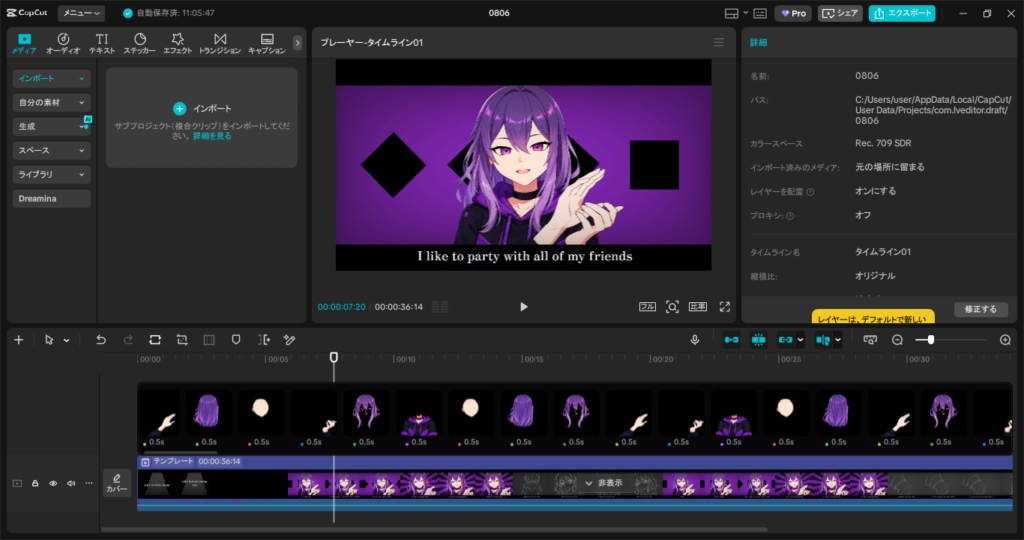Open the layout switcher icon
Image resolution: width=1024 pixels, height=540 pixels.
[x=731, y=13]
